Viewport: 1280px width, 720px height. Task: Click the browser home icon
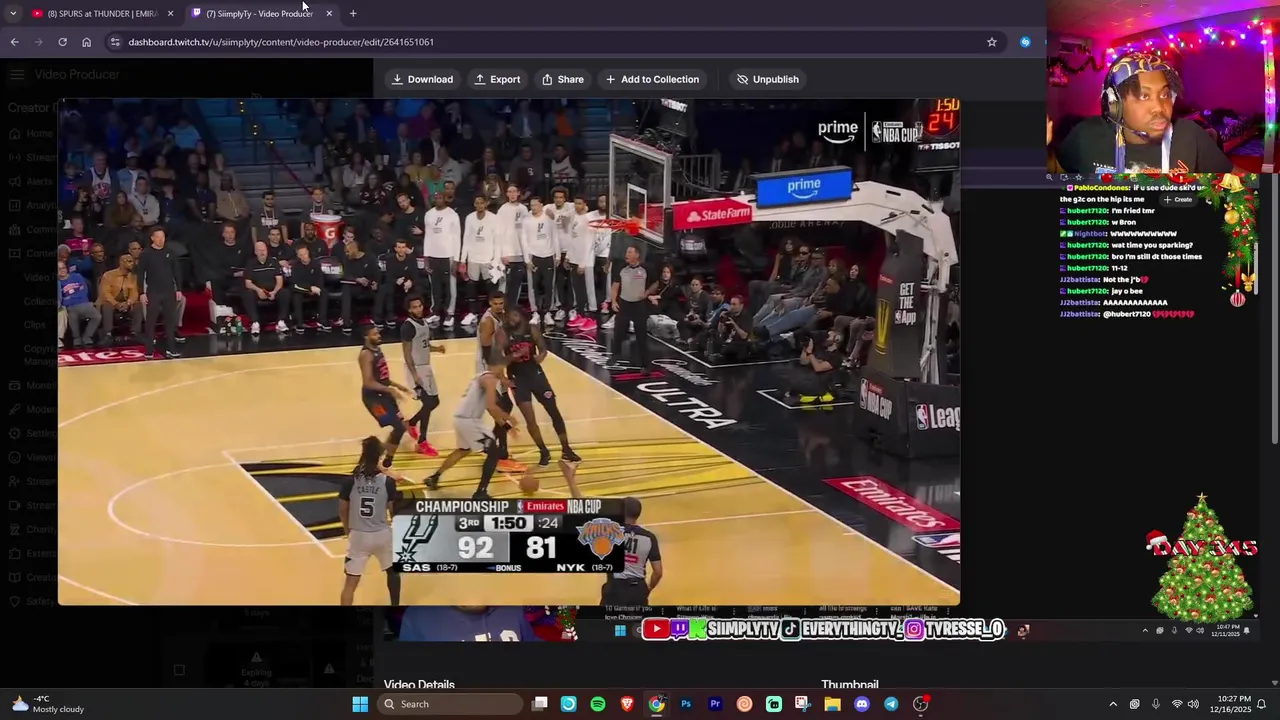pyautogui.click(x=86, y=42)
